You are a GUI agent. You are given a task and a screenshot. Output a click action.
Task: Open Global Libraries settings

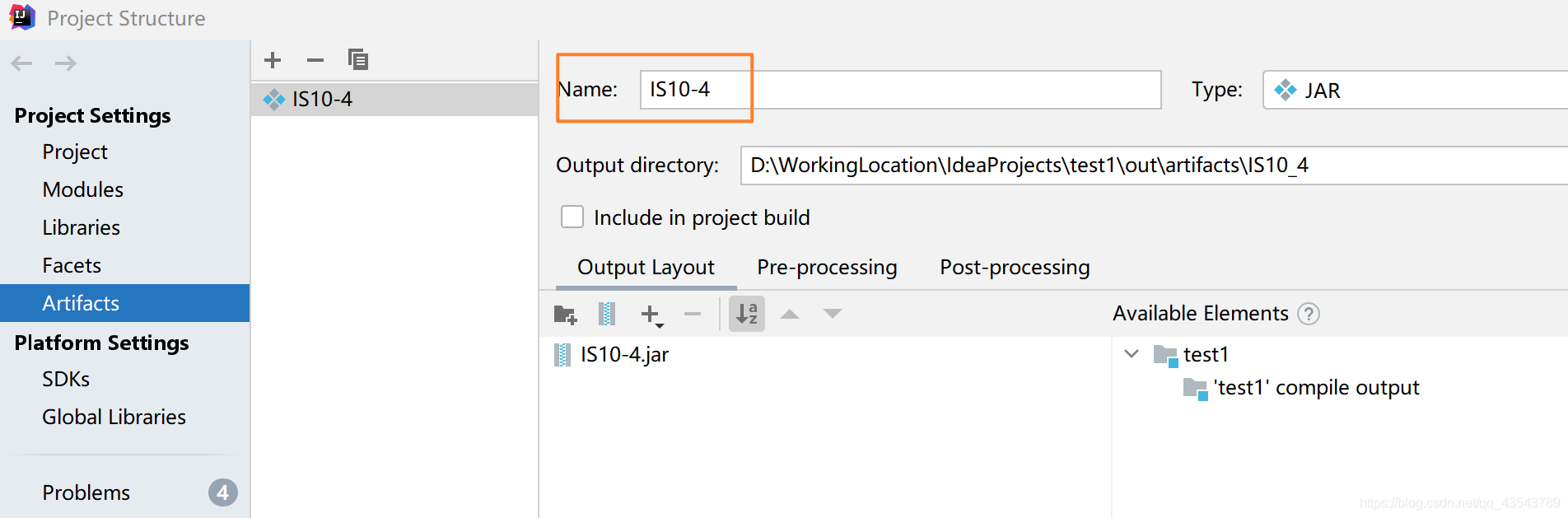(x=114, y=418)
